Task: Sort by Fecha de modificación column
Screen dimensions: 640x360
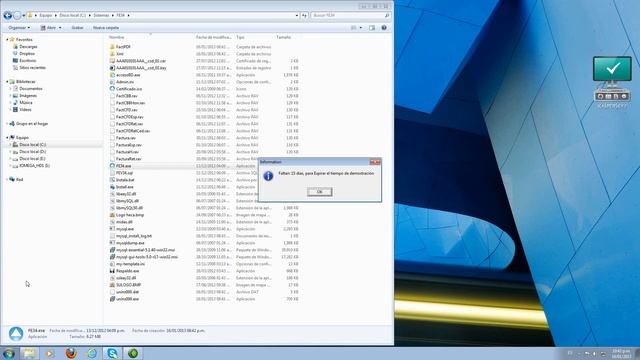Action: [213, 37]
